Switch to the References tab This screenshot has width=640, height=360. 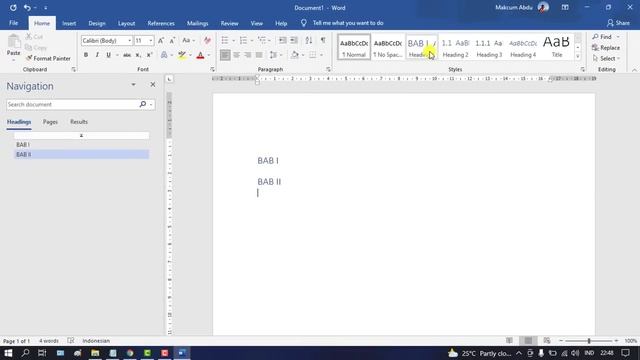161,23
